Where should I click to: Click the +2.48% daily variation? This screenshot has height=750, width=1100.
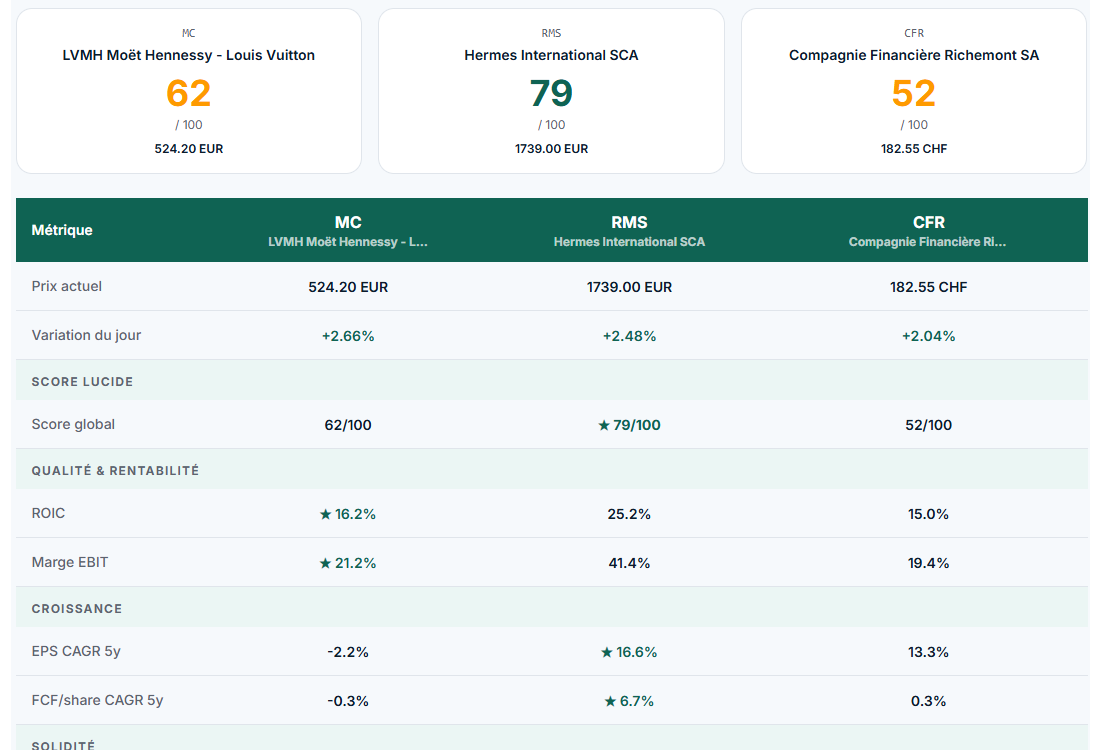pos(629,336)
